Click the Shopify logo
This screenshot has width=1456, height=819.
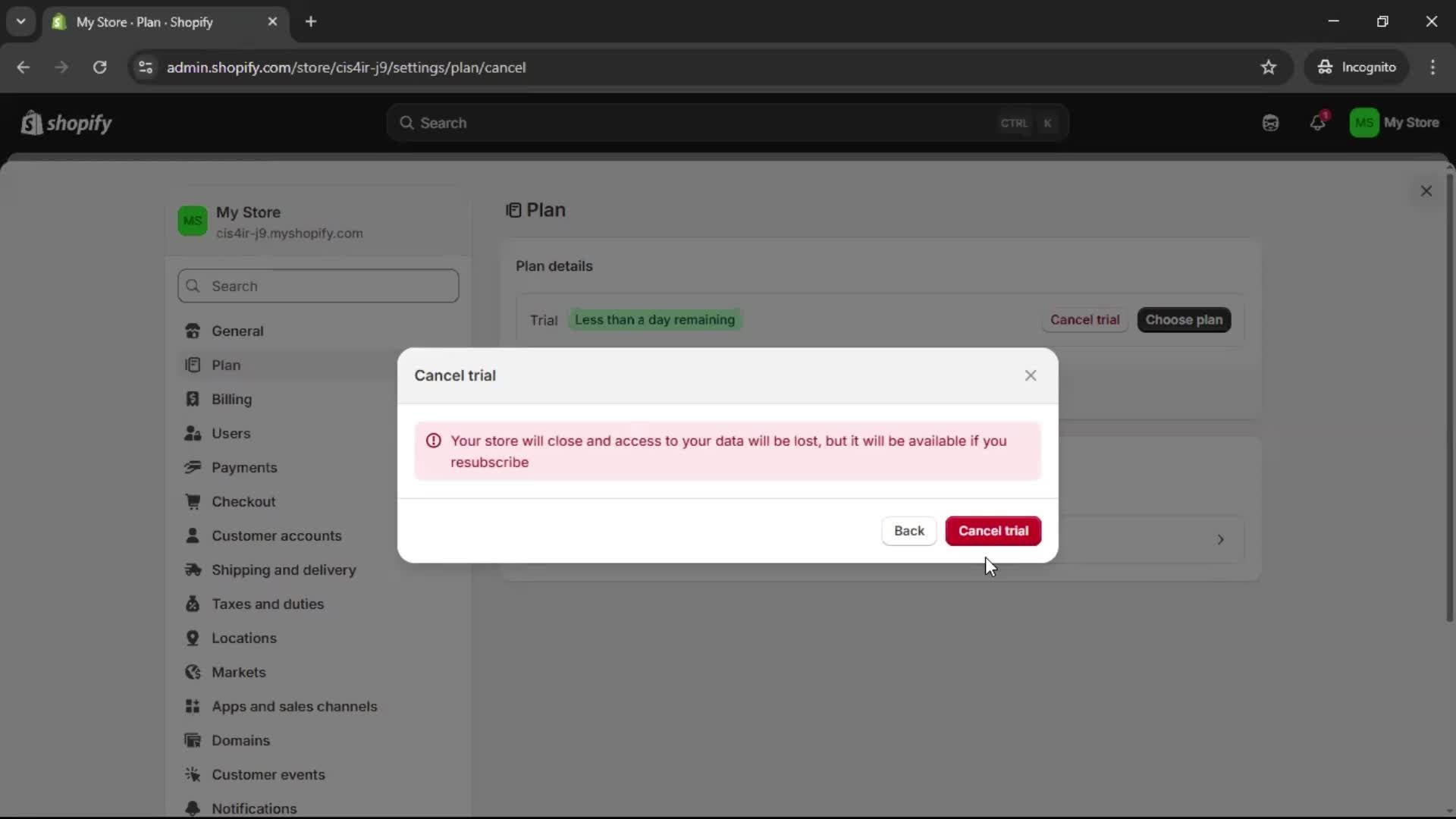click(67, 123)
